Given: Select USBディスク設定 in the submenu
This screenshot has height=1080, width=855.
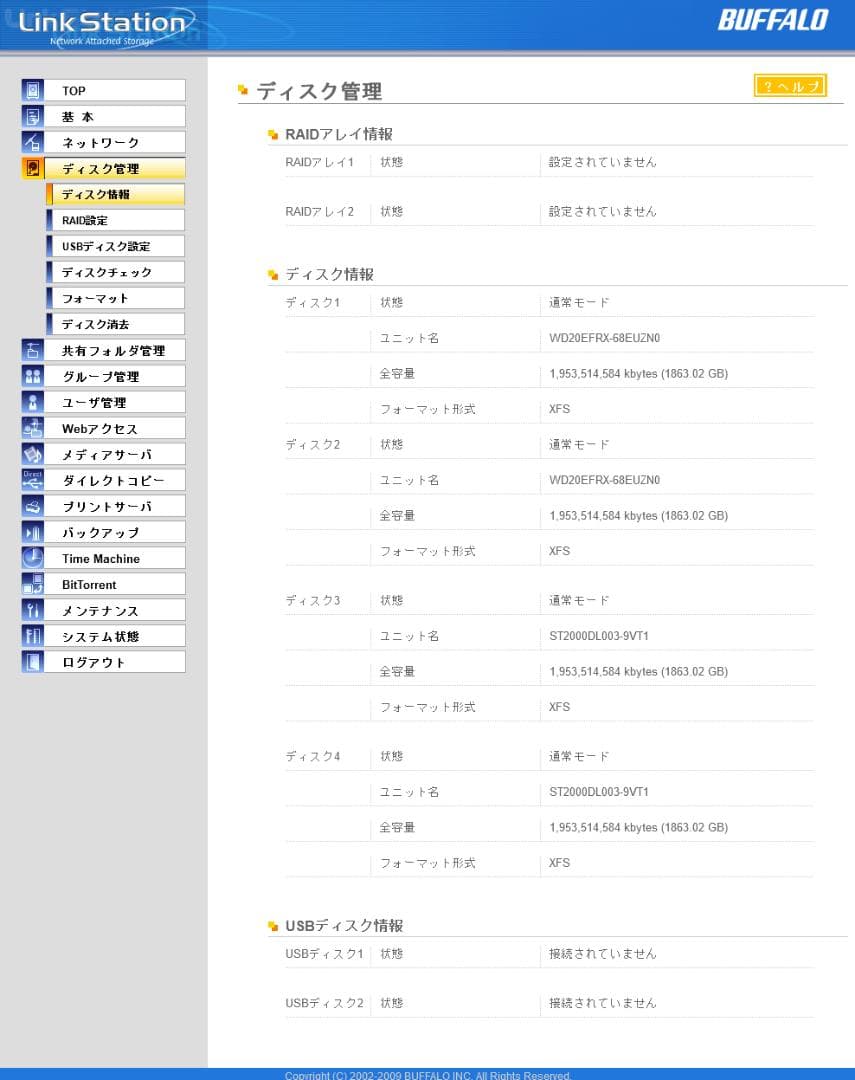Looking at the screenshot, I should (x=115, y=246).
